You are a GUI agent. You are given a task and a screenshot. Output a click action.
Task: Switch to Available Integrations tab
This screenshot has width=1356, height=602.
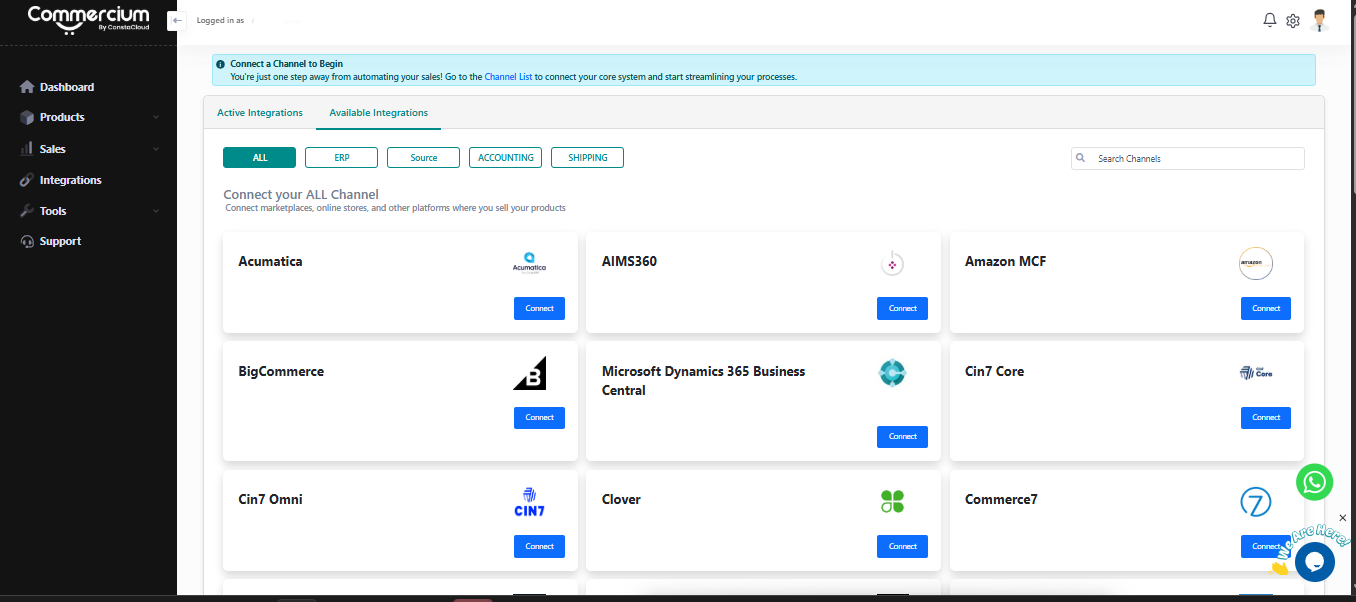pos(378,113)
